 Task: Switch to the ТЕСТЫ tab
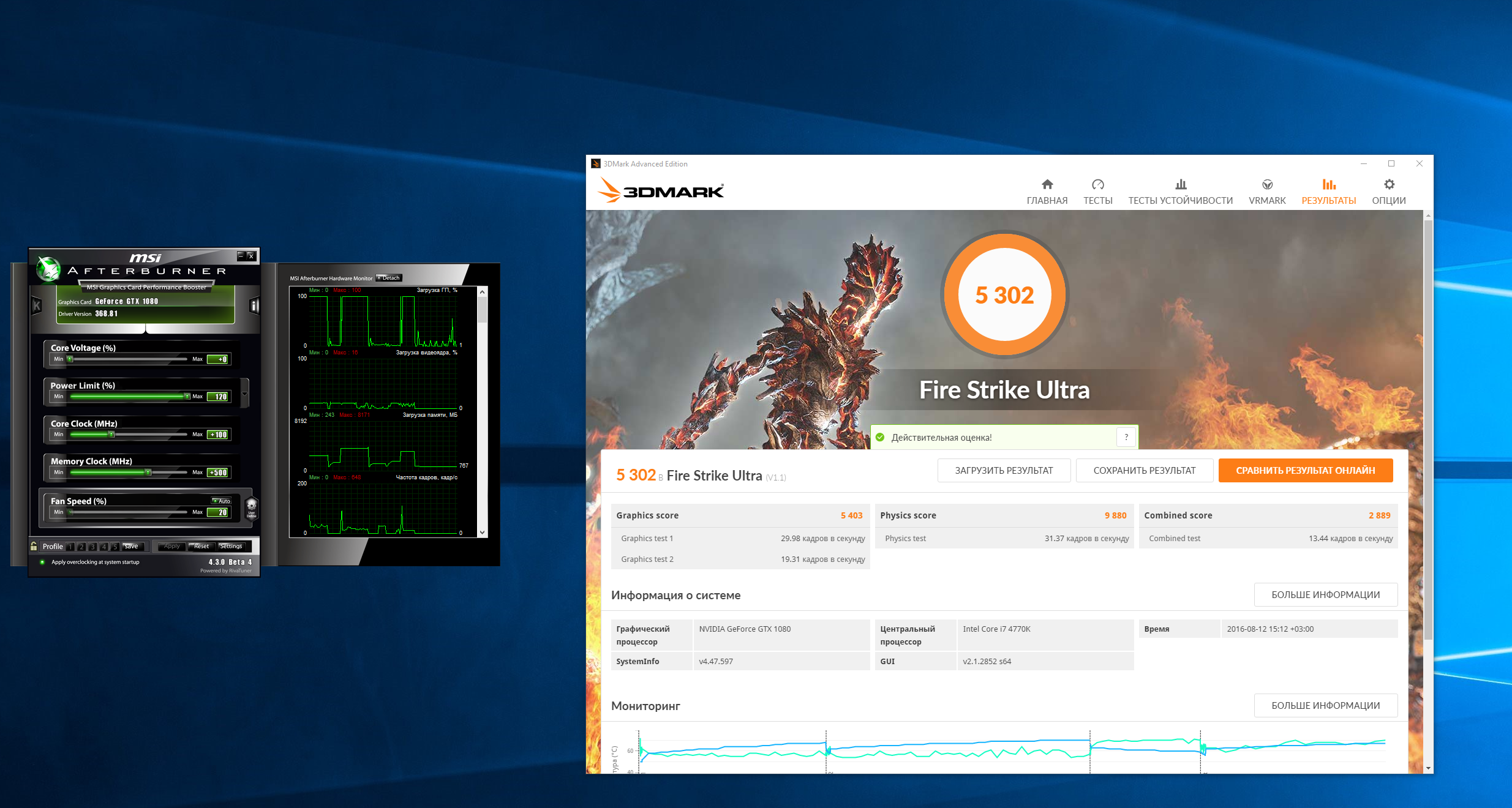click(x=1097, y=192)
